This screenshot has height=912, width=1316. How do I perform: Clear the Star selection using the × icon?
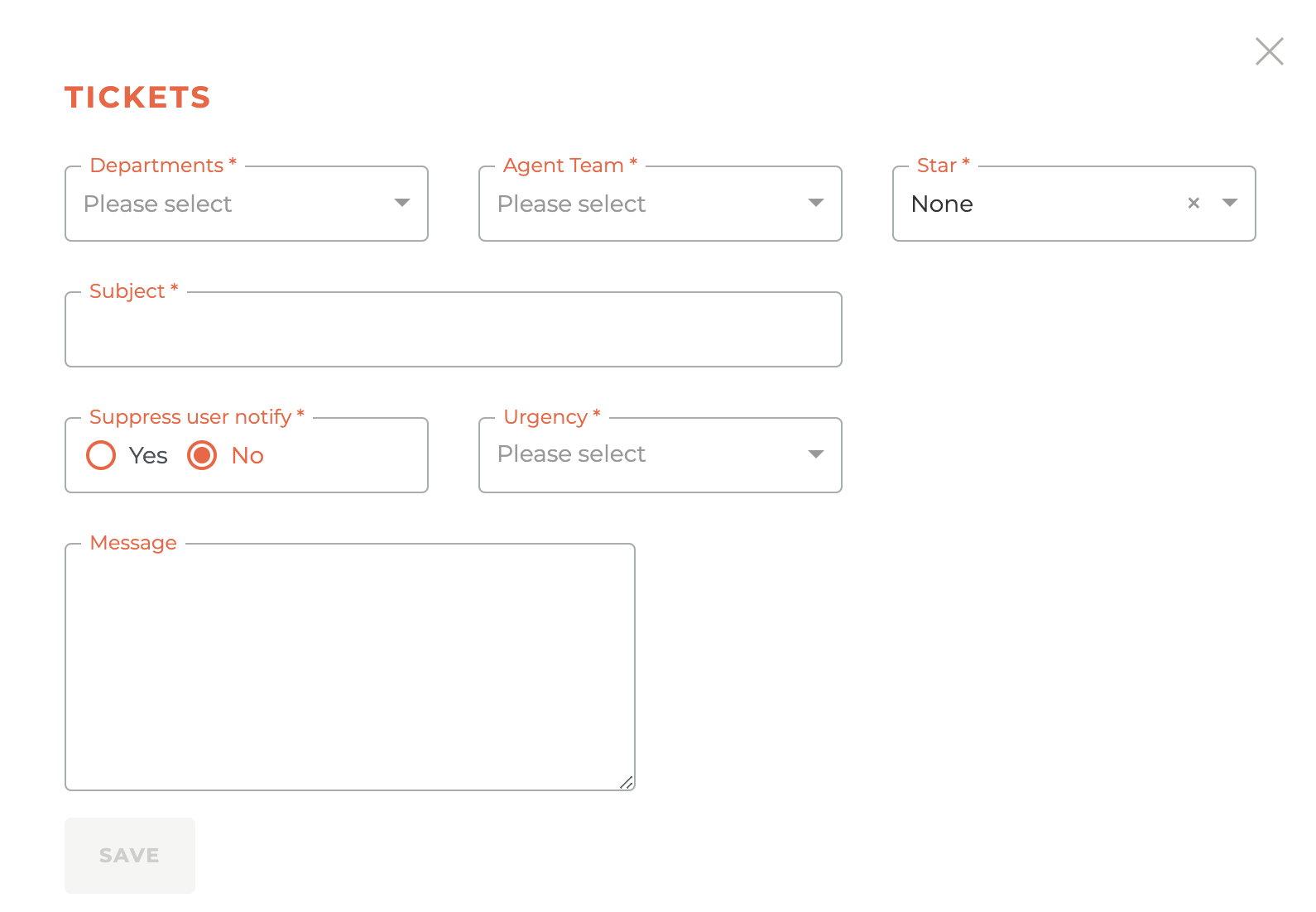click(x=1194, y=203)
